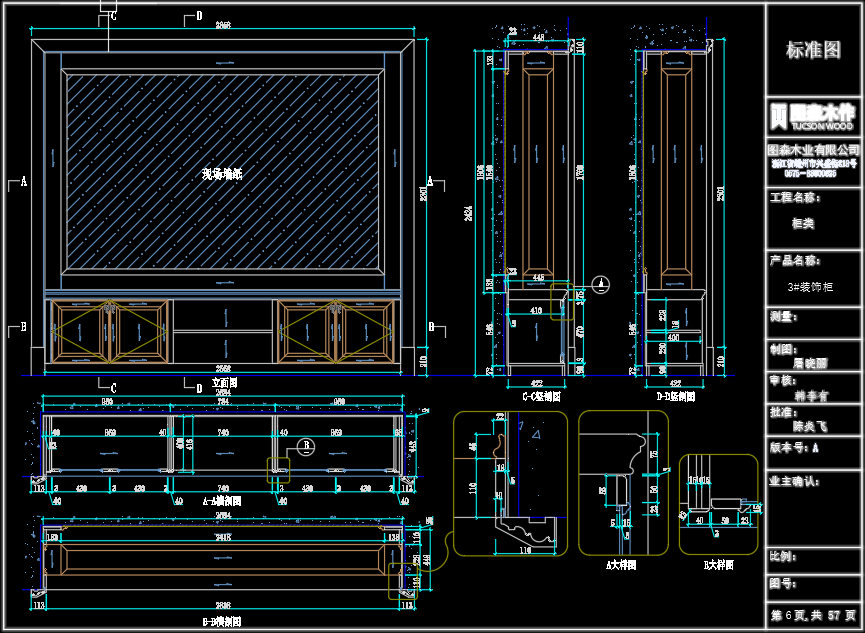Select the 立面图 elevation view title
Image resolution: width=865 pixels, height=633 pixels.
coord(225,383)
